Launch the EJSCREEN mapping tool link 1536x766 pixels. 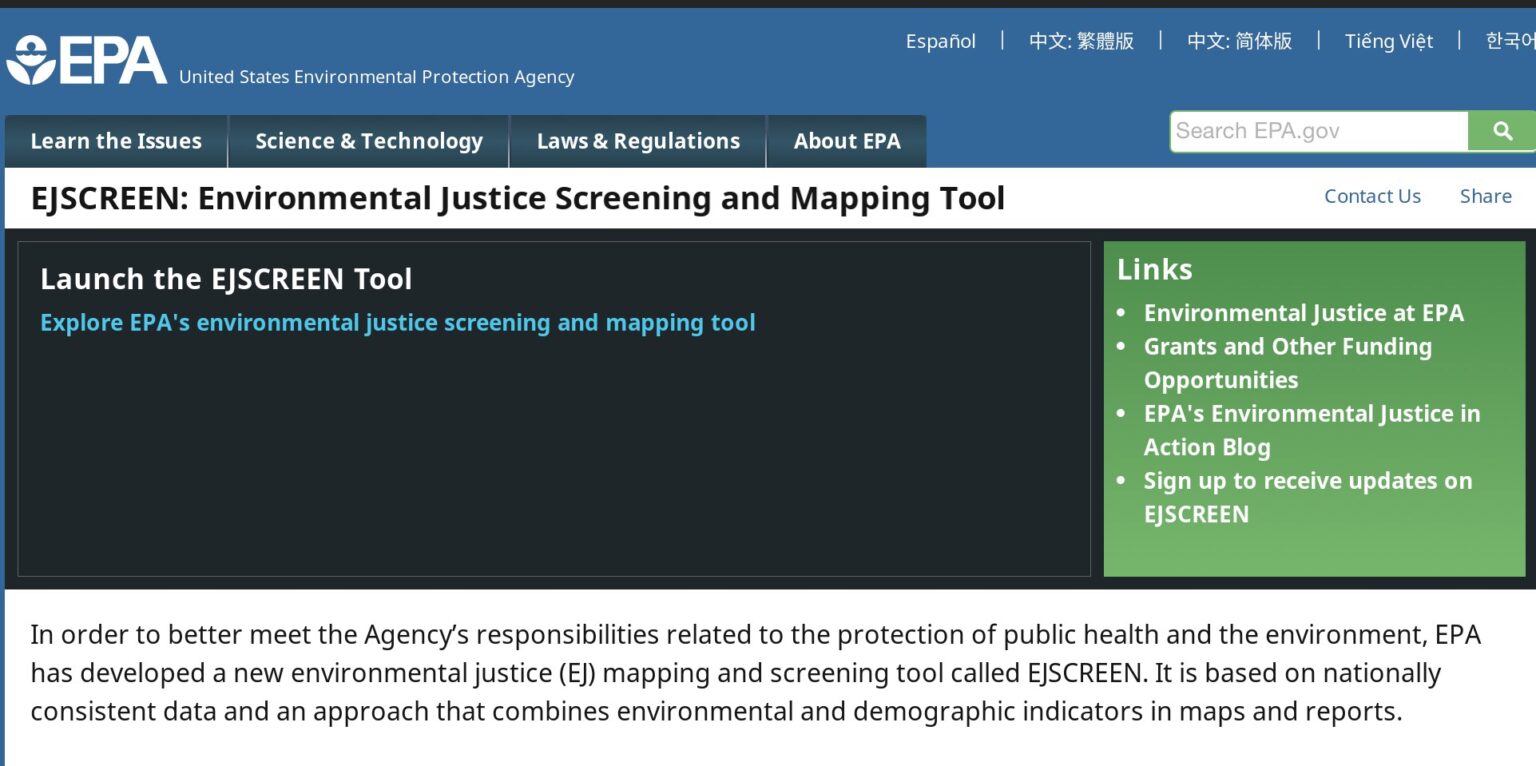click(396, 322)
